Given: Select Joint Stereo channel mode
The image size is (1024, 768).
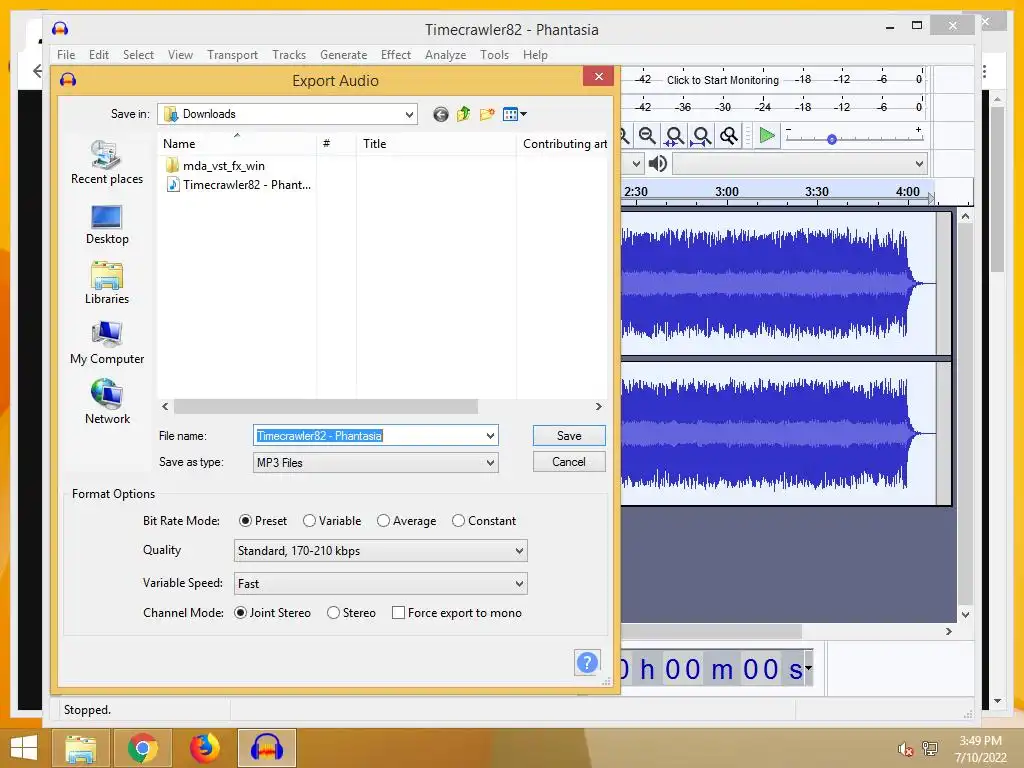Looking at the screenshot, I should pos(272,613).
